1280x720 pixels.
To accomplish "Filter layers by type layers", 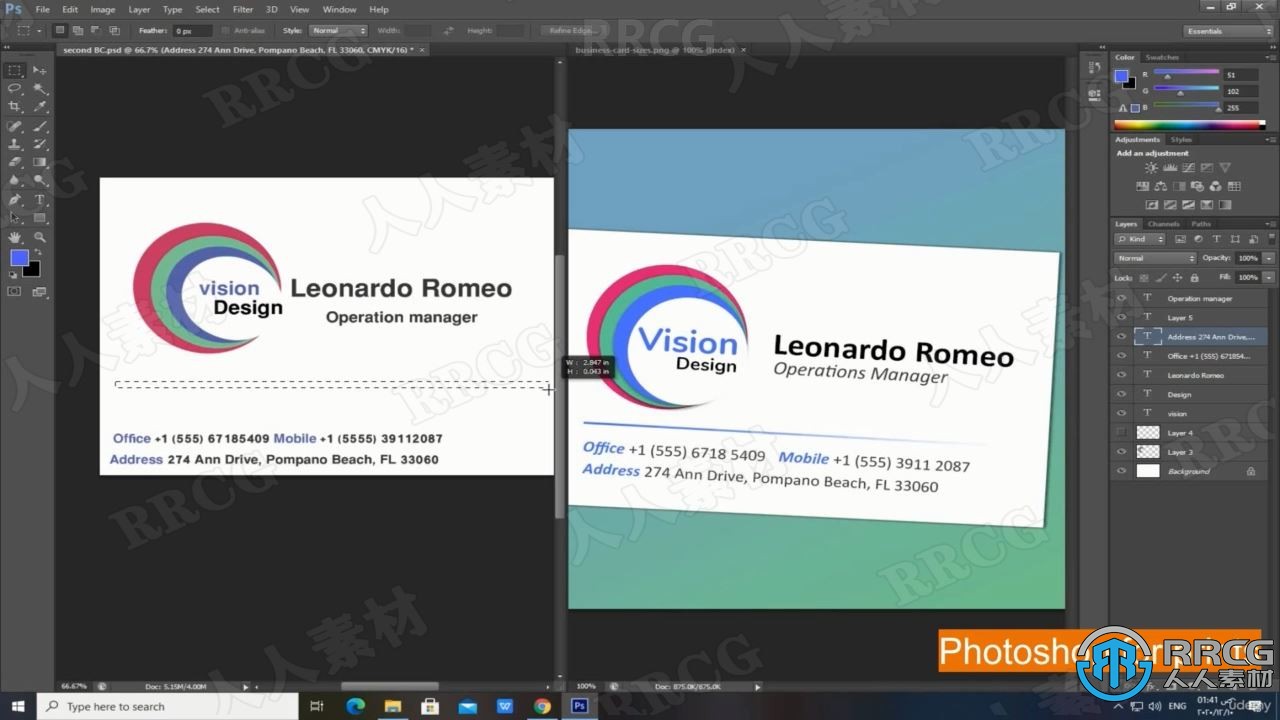I will pos(1216,240).
